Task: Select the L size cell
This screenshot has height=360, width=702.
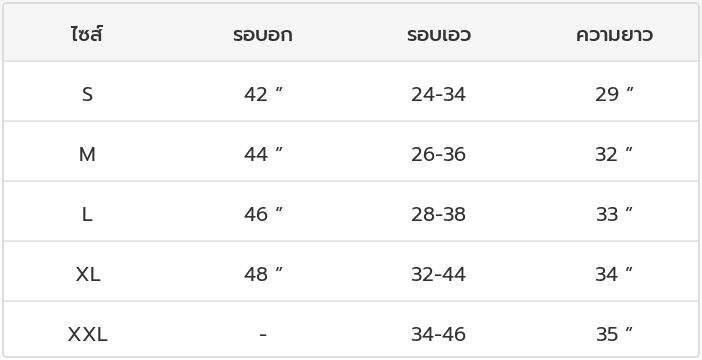Action: click(x=87, y=214)
